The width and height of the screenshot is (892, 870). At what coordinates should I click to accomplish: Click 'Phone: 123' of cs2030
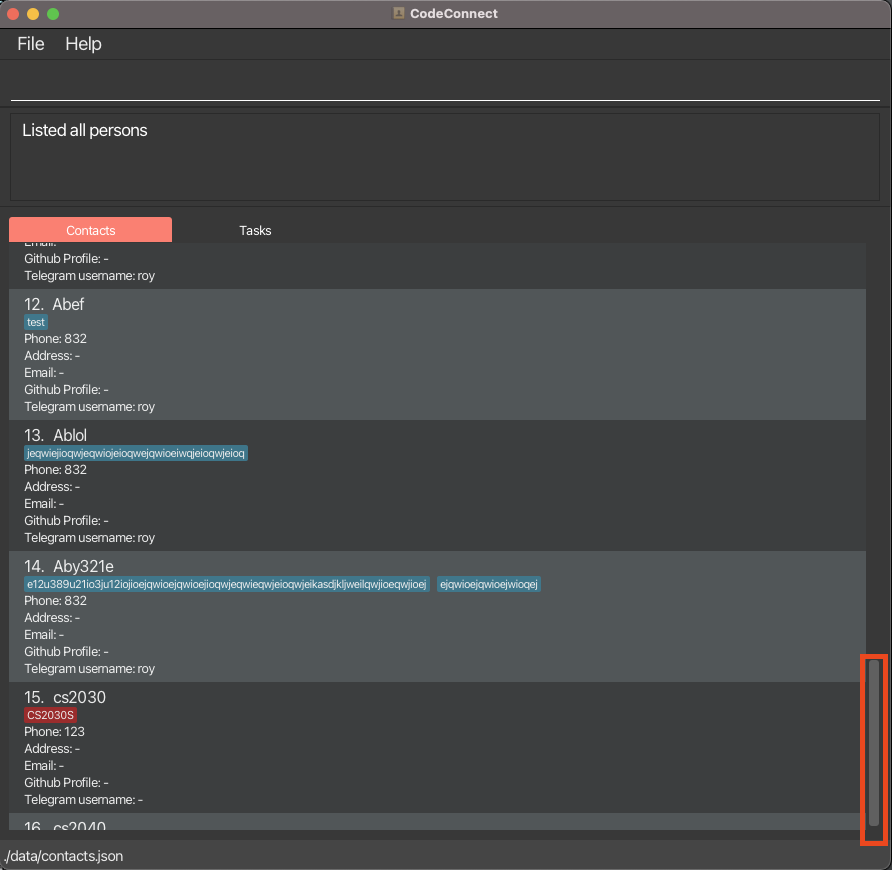click(x=54, y=731)
